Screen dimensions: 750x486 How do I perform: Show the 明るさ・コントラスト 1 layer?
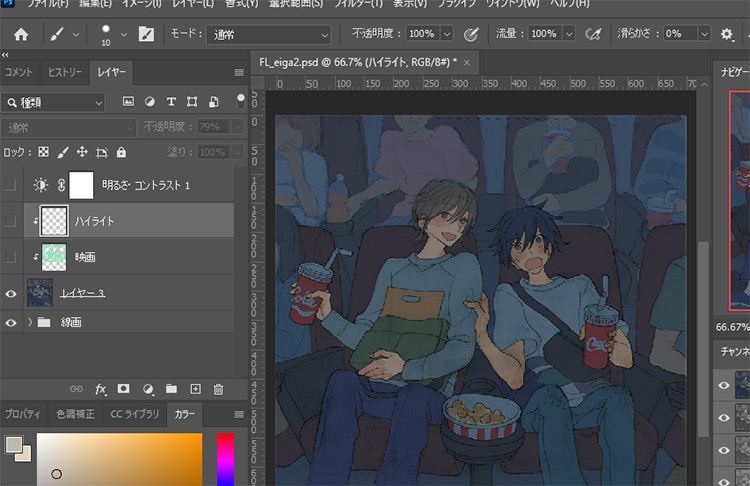tap(11, 185)
